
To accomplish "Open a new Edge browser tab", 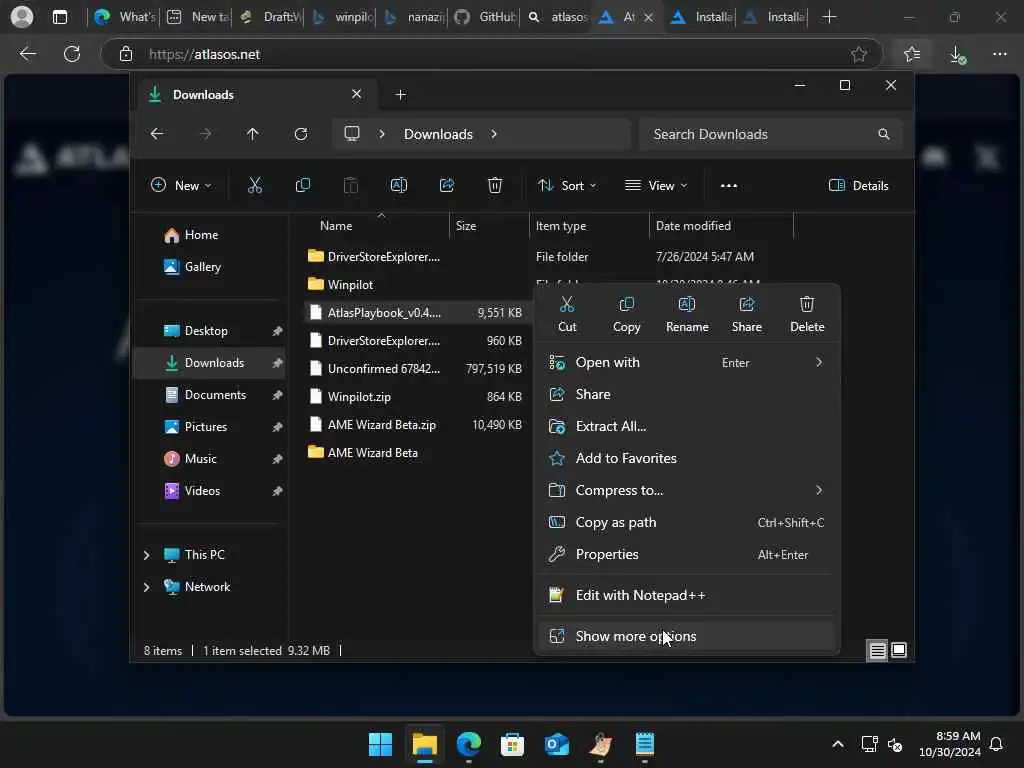I will (x=829, y=17).
